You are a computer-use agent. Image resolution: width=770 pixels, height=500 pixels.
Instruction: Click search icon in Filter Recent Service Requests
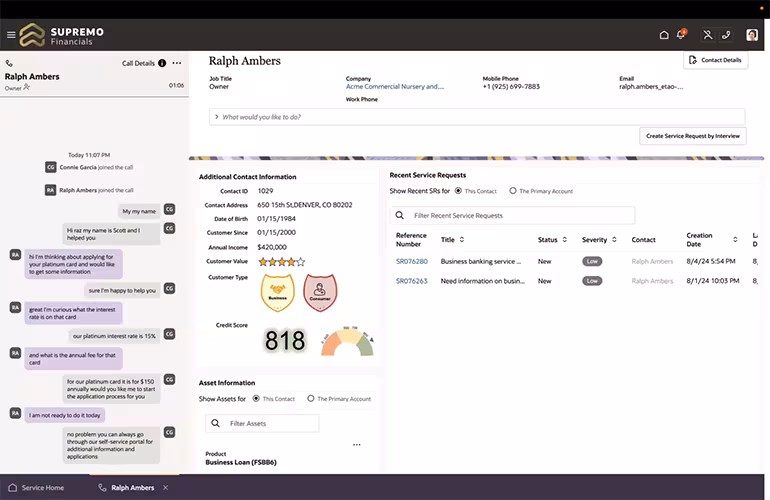pyautogui.click(x=400, y=216)
